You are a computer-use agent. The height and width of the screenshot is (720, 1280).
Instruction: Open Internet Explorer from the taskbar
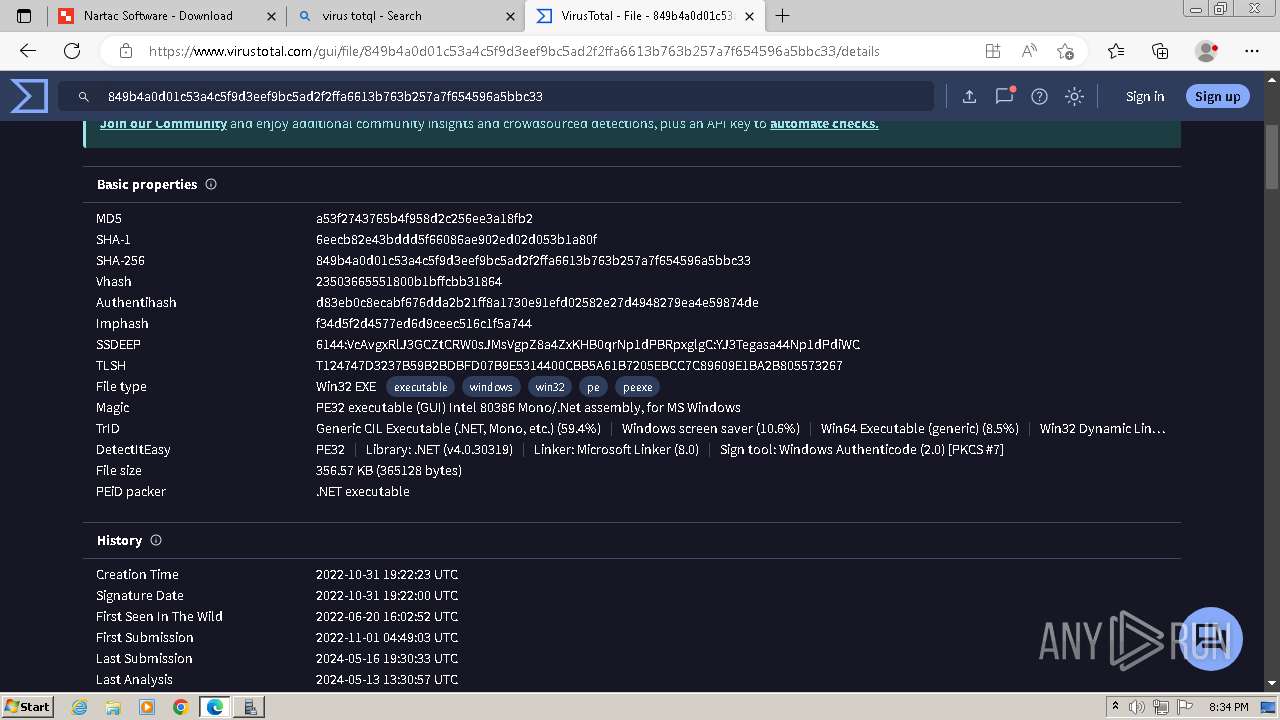[79, 706]
